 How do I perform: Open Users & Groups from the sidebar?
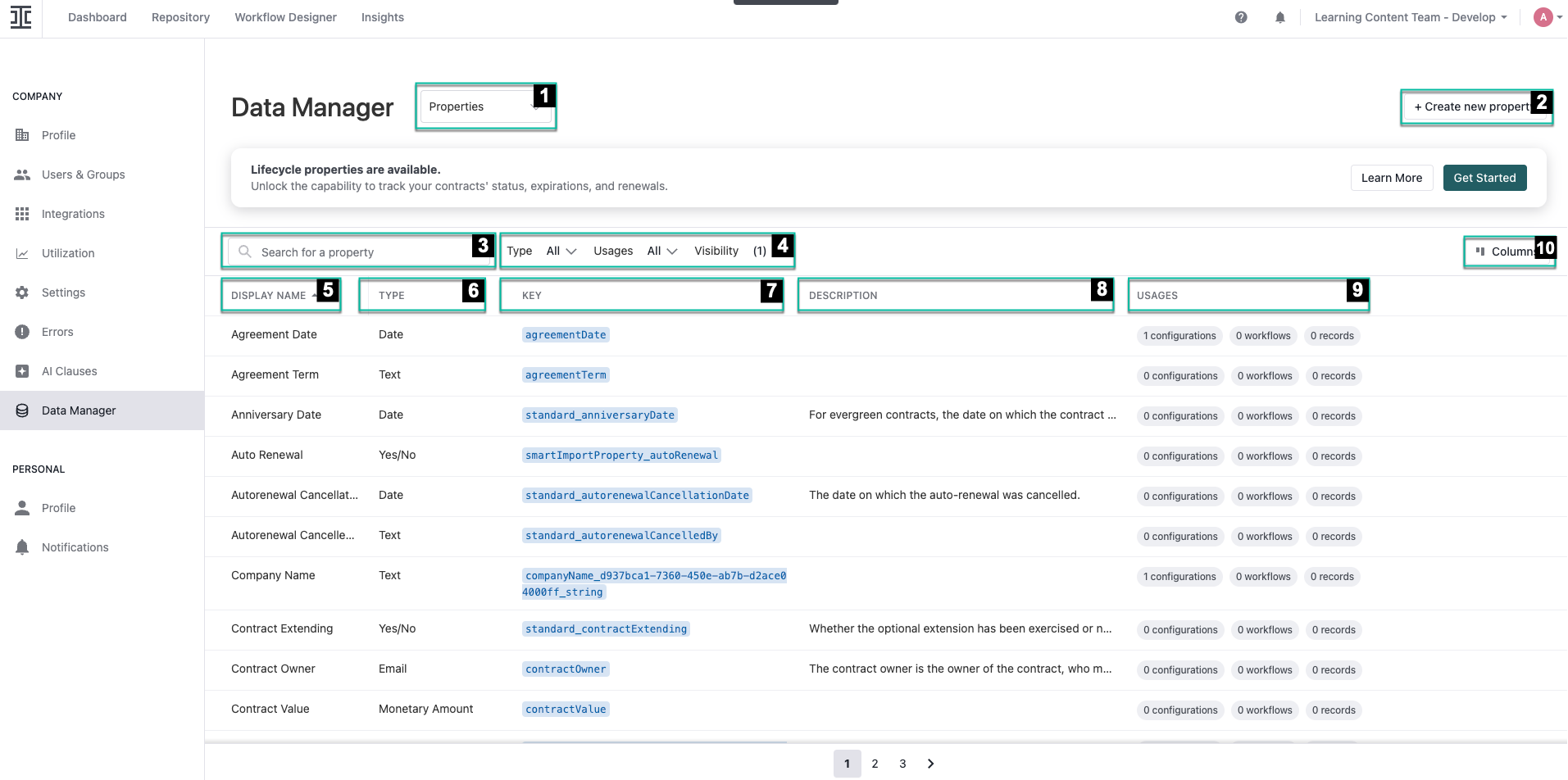click(x=82, y=175)
